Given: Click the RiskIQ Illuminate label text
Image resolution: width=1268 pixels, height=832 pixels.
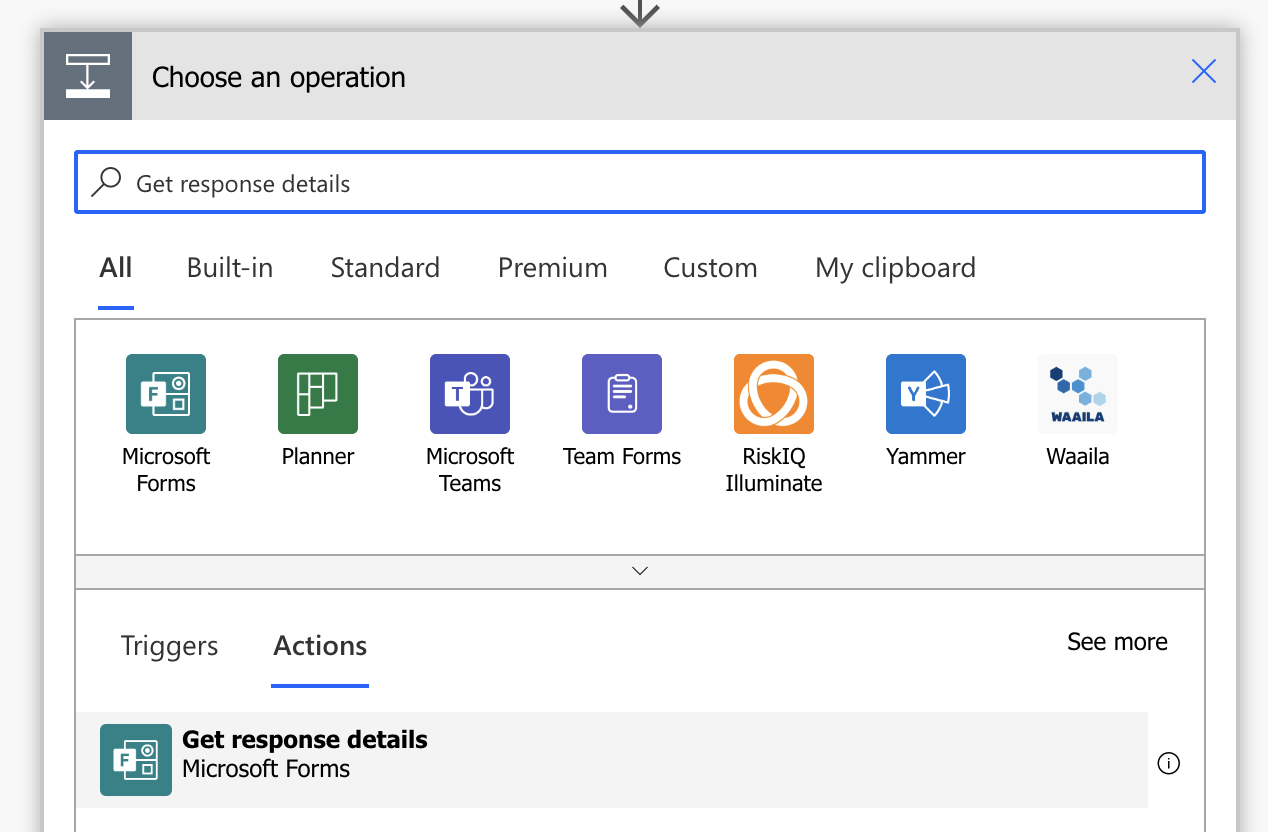Looking at the screenshot, I should 774,470.
